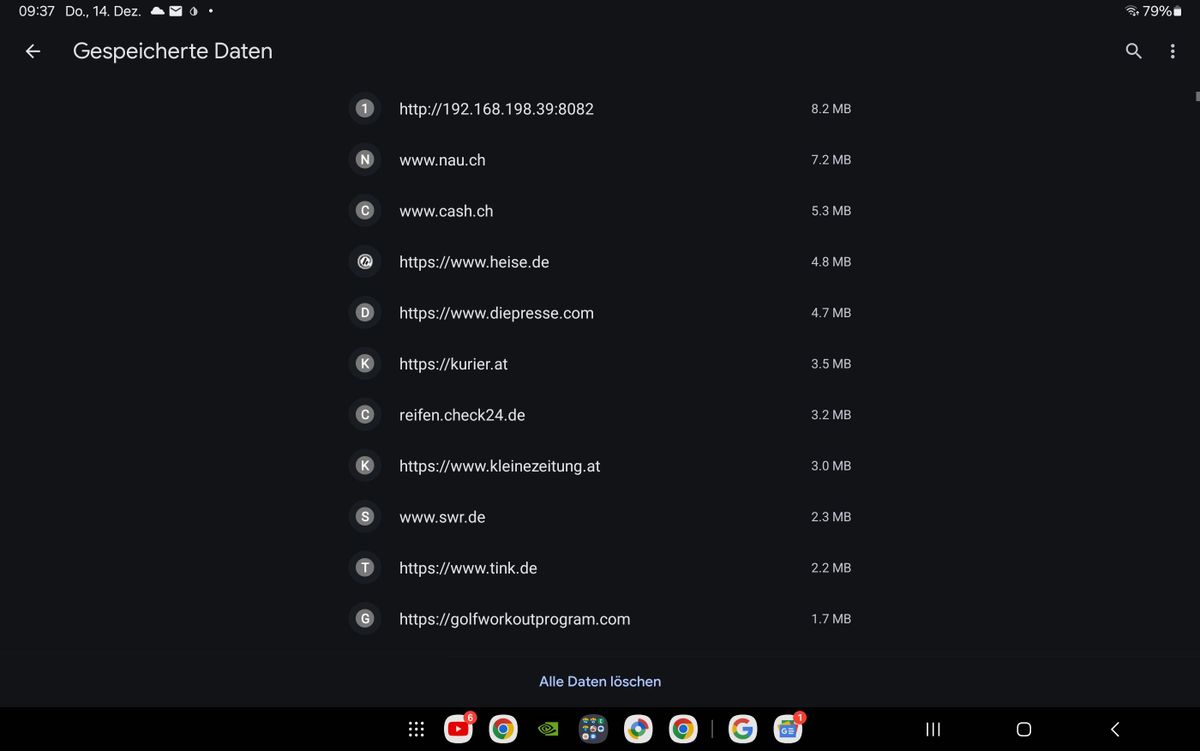Open stored data for www.swr.de

coord(600,516)
